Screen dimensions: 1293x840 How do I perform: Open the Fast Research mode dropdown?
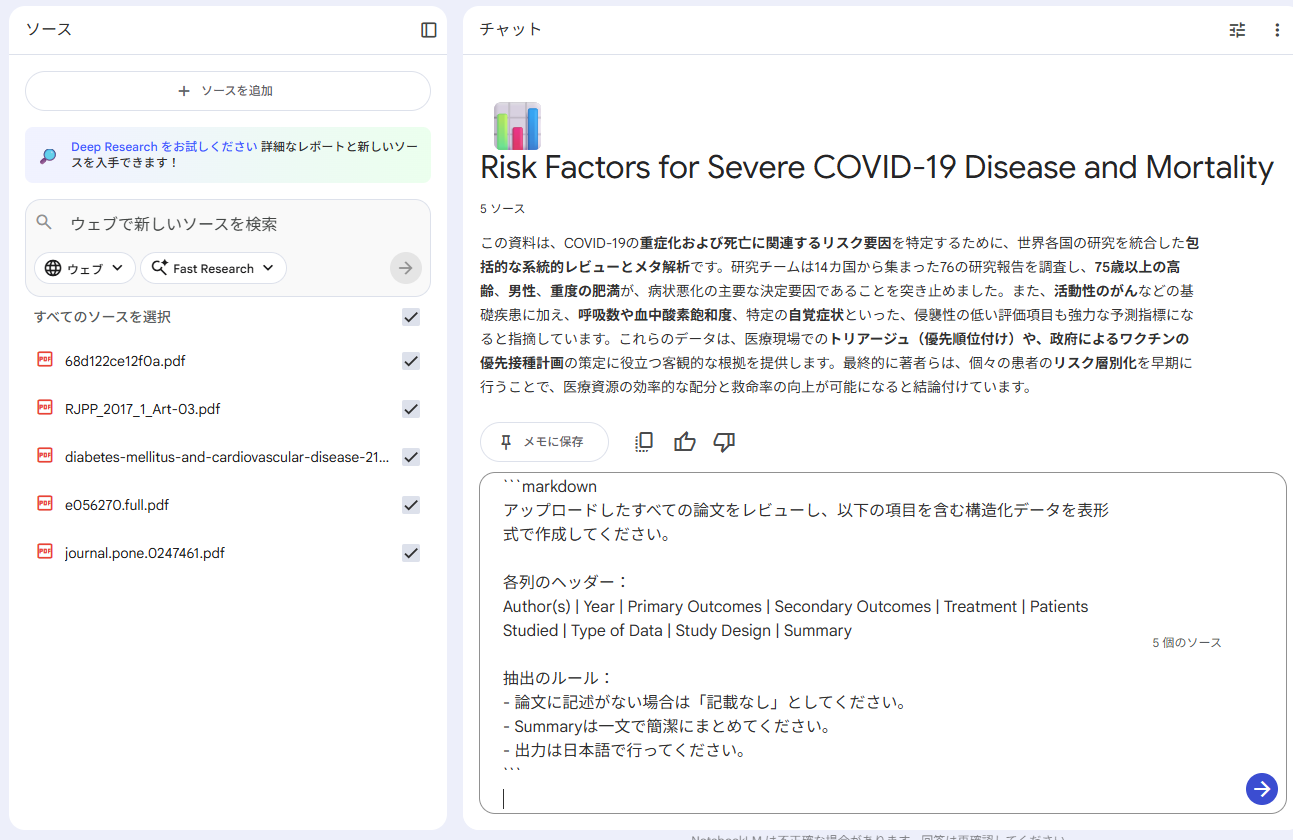(x=213, y=268)
